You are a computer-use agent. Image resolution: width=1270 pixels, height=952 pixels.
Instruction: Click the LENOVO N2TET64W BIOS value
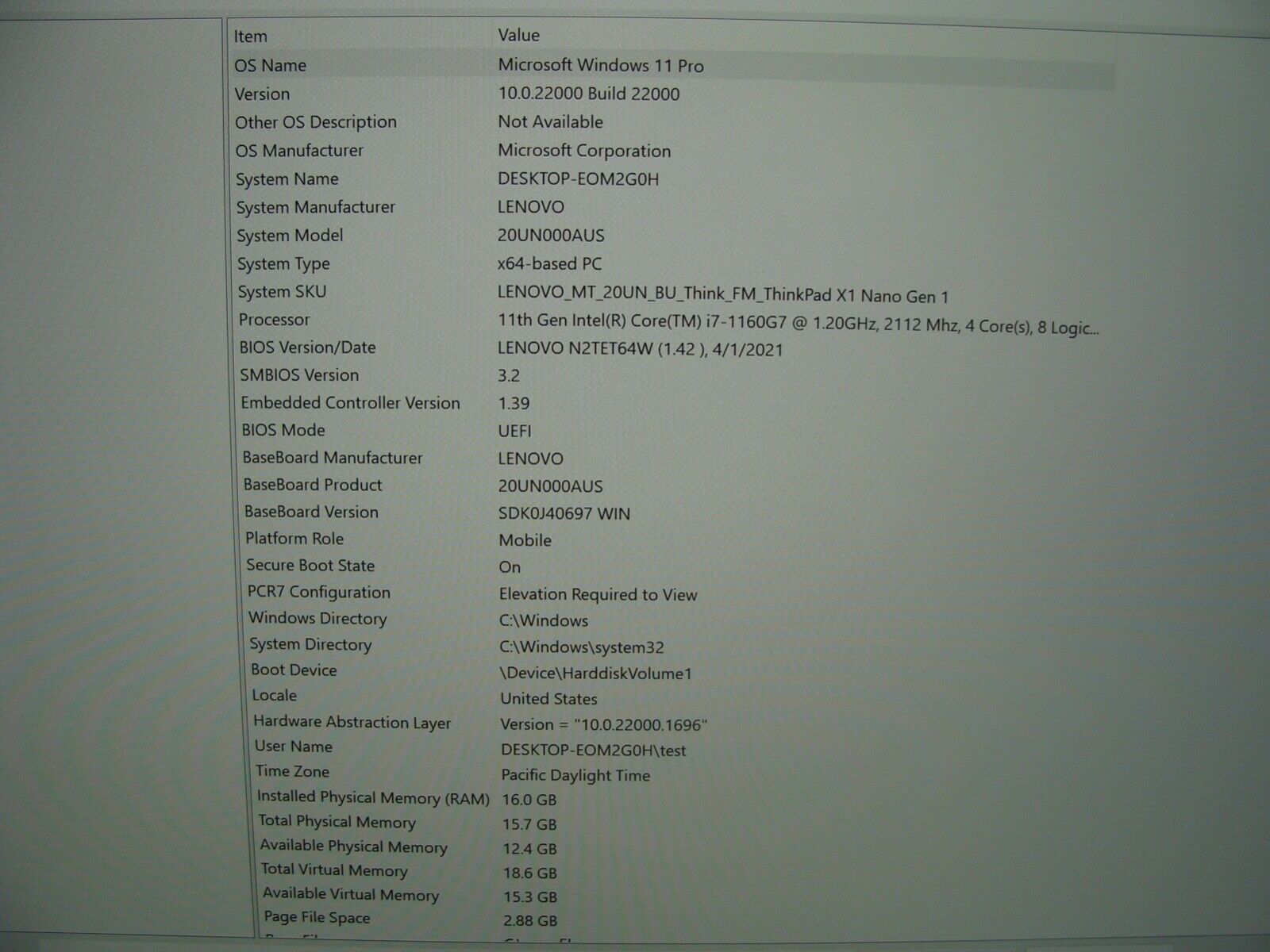click(641, 349)
